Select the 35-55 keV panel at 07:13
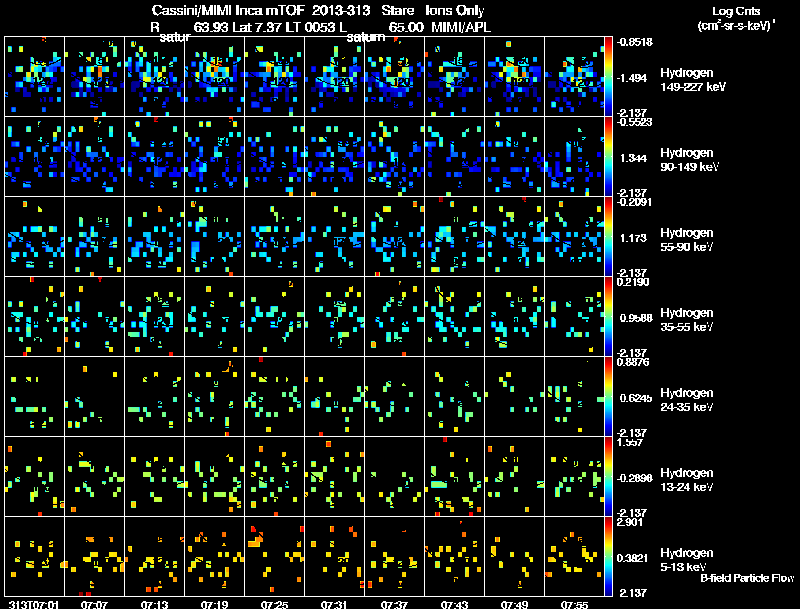This screenshot has height=609, width=800. click(x=155, y=316)
